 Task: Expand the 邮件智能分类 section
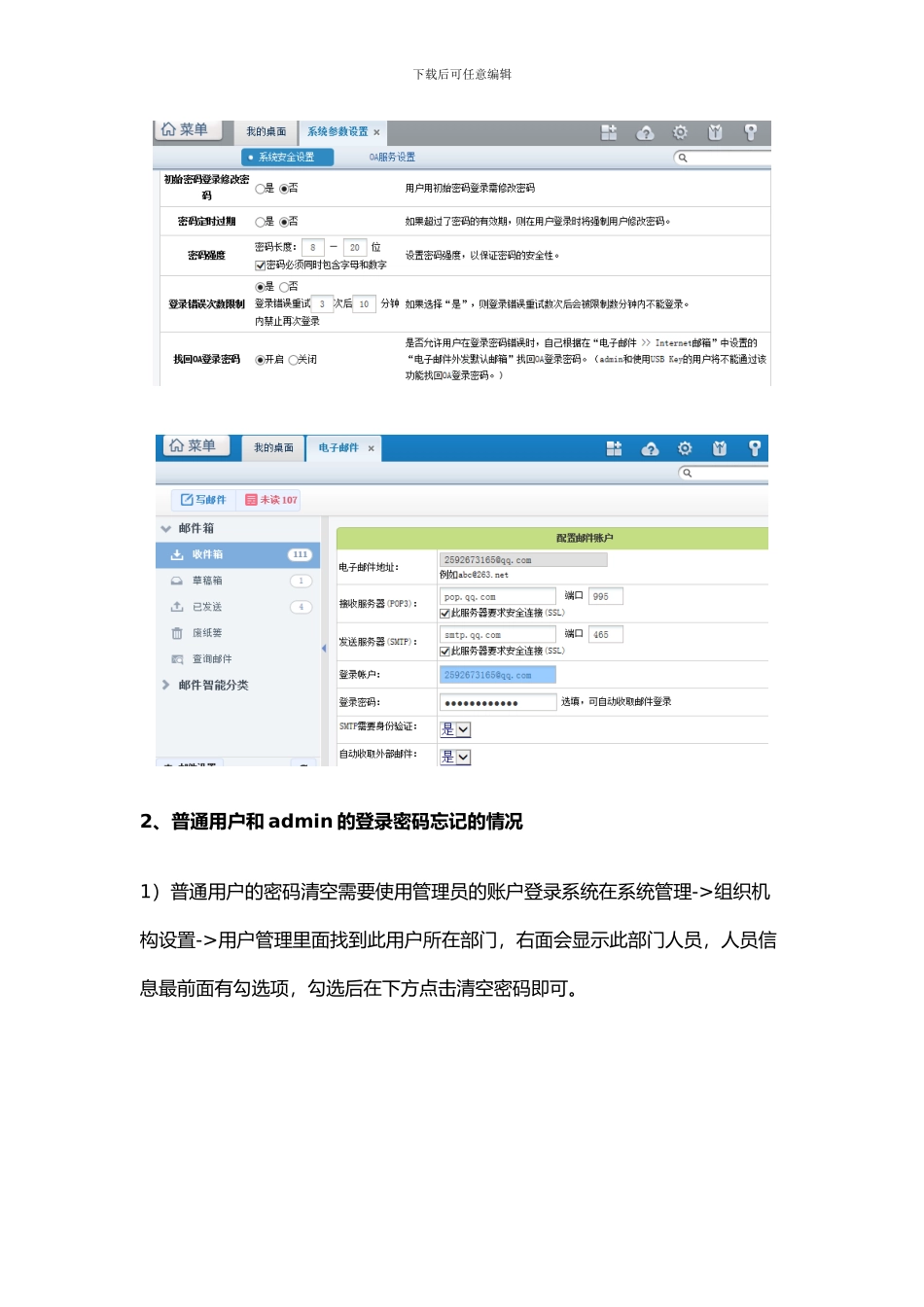pyautogui.click(x=166, y=685)
